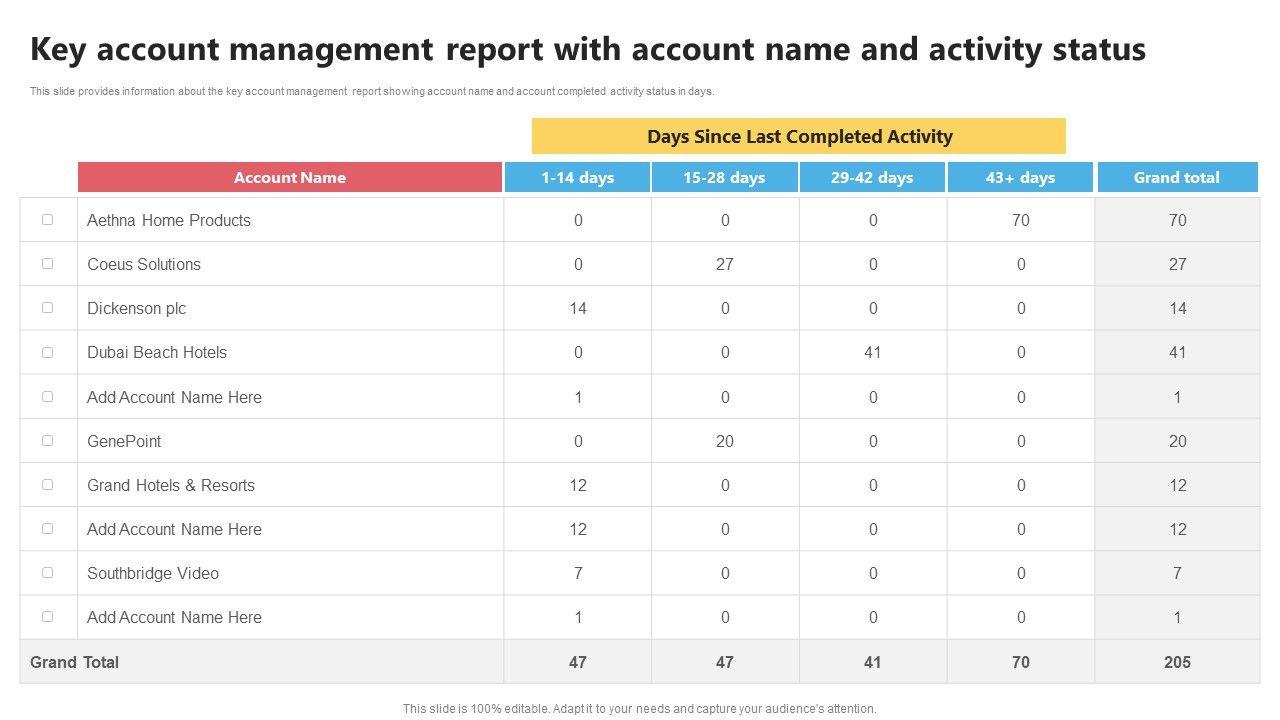Viewport: 1280px width, 720px height.
Task: Select the 15-28 days column header
Action: 724,178
